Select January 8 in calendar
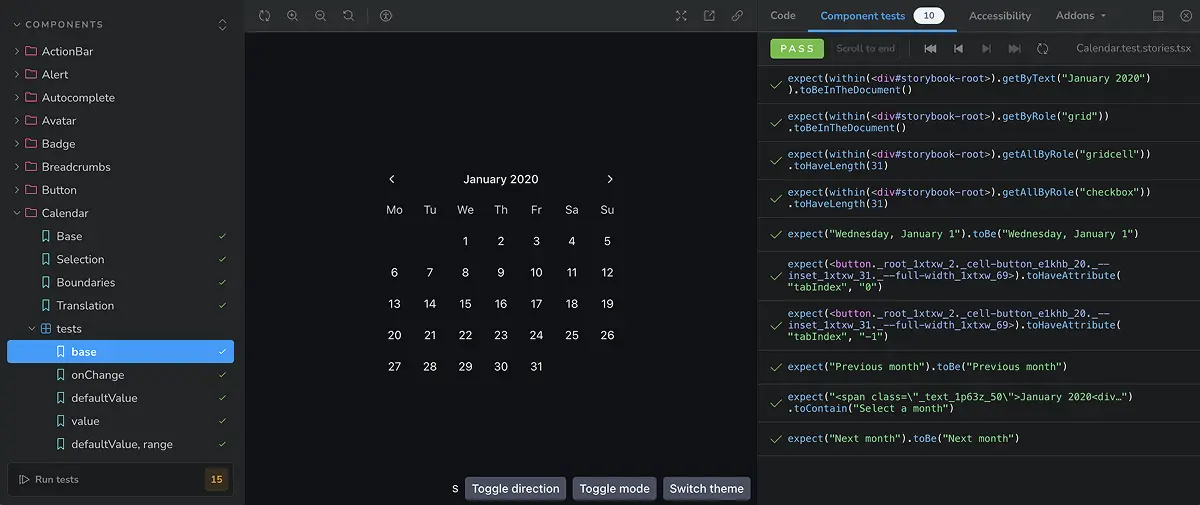 (x=465, y=272)
